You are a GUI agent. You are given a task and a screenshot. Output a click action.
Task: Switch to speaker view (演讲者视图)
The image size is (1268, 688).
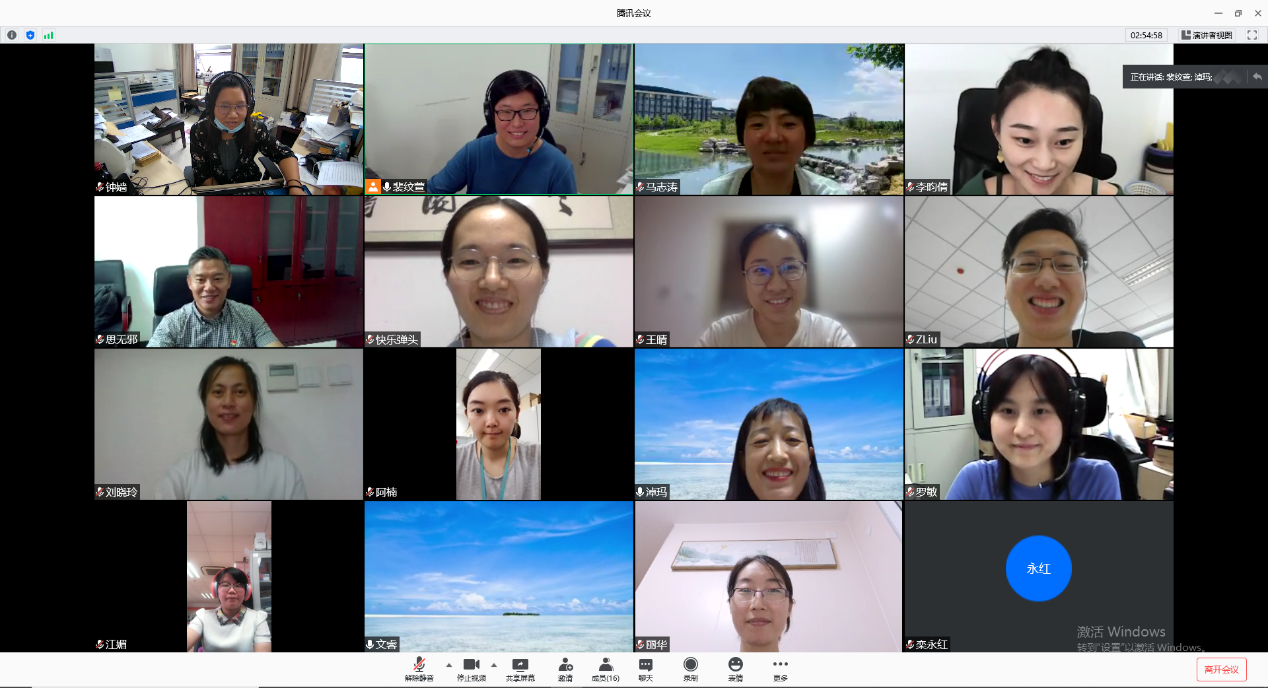point(1207,35)
